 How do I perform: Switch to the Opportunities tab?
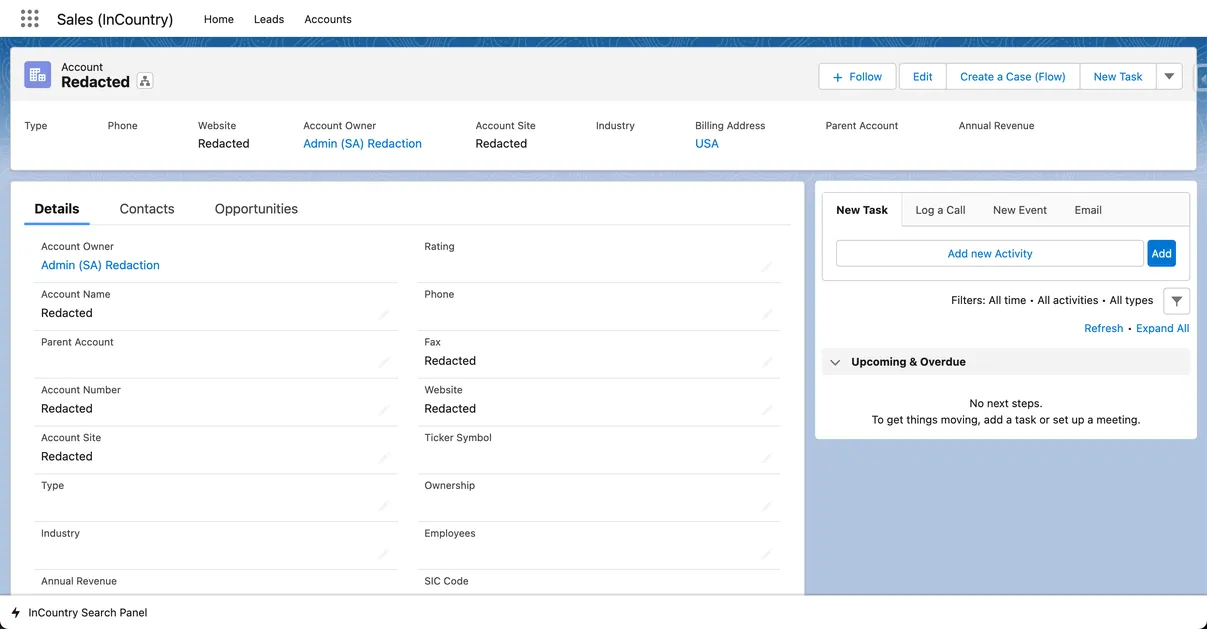(256, 209)
